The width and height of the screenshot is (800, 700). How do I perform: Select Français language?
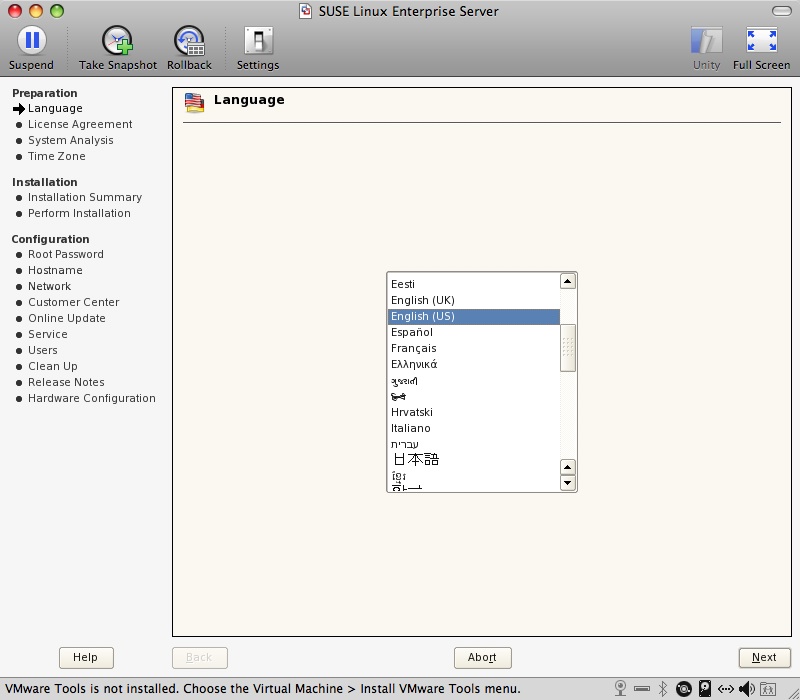click(x=473, y=348)
